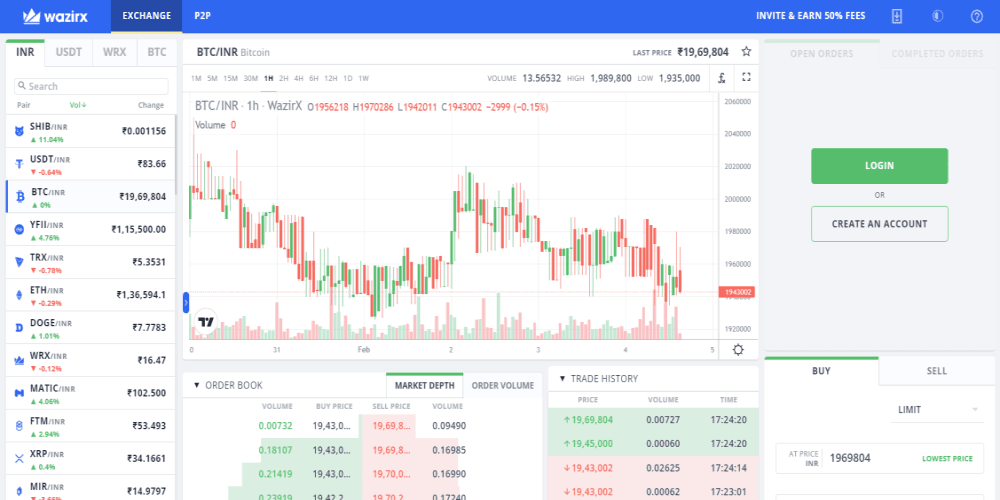Open chart indicators fx icon
This screenshot has width=1000, height=500.
[x=720, y=77]
